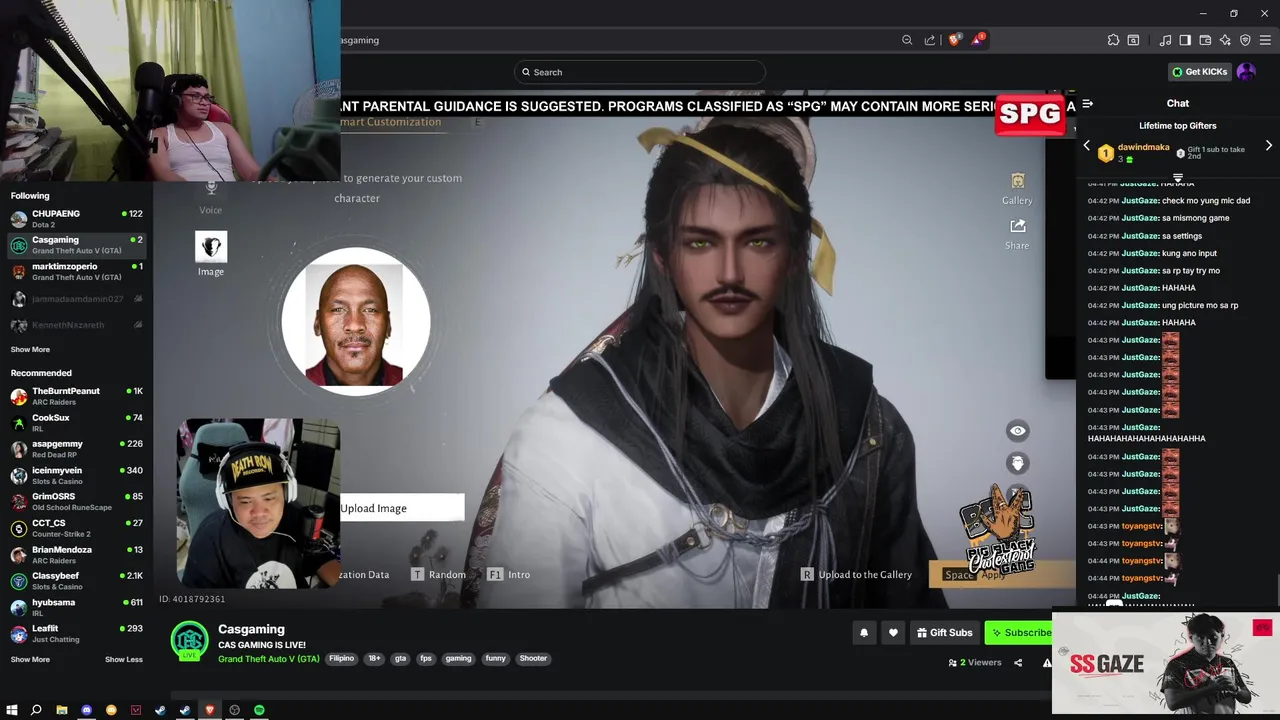
Task: Click the Random option in game footer
Action: point(439,575)
